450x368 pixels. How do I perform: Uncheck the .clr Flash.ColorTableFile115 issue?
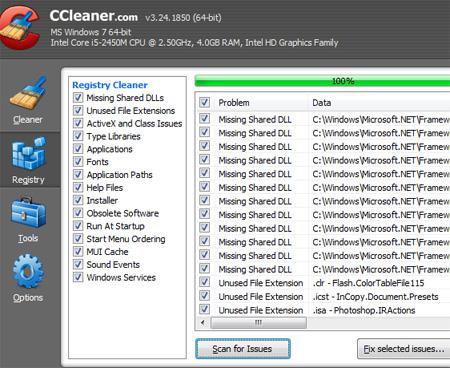click(x=204, y=282)
